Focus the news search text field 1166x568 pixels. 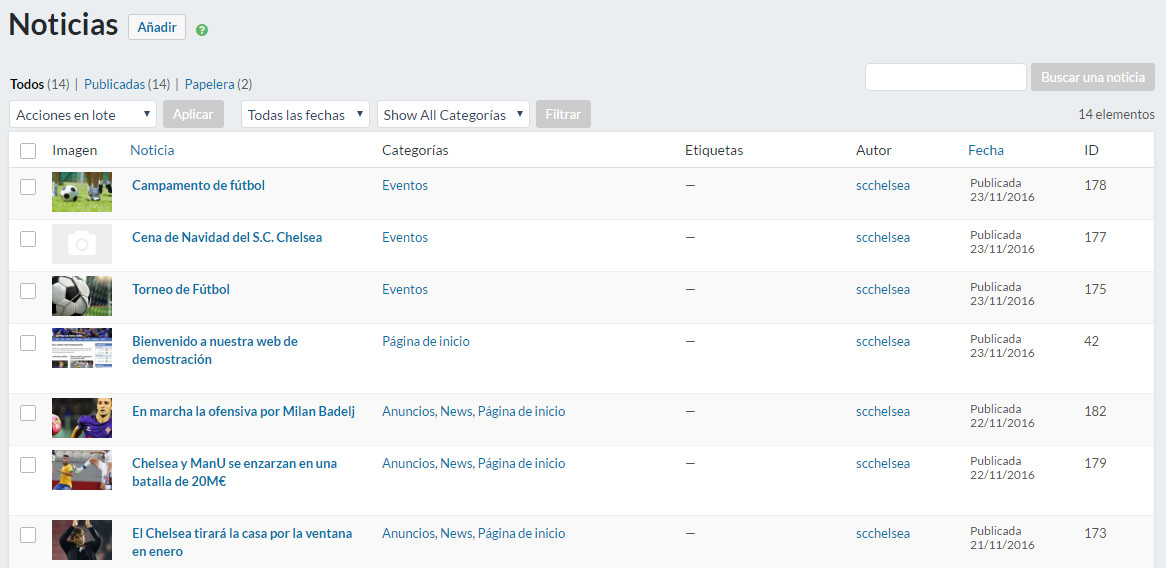click(945, 77)
